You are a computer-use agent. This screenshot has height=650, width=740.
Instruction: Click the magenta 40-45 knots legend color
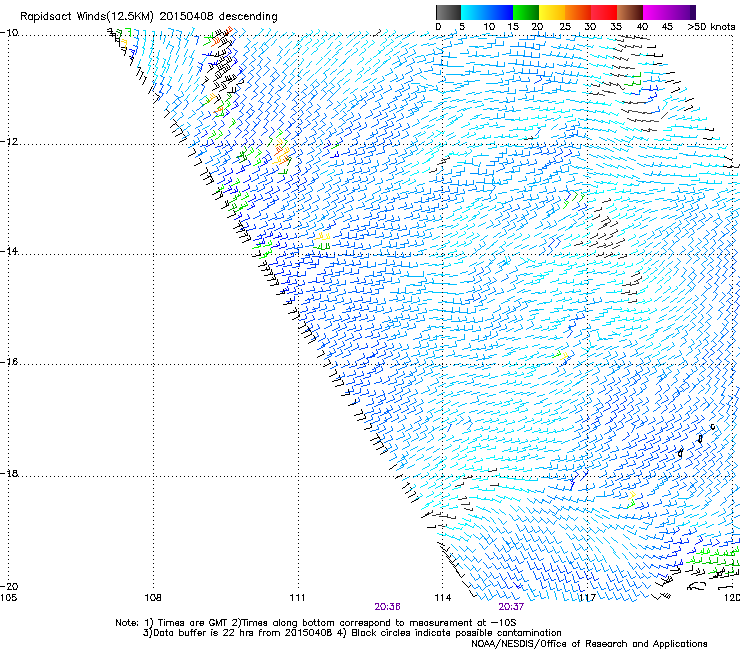pyautogui.click(x=656, y=12)
